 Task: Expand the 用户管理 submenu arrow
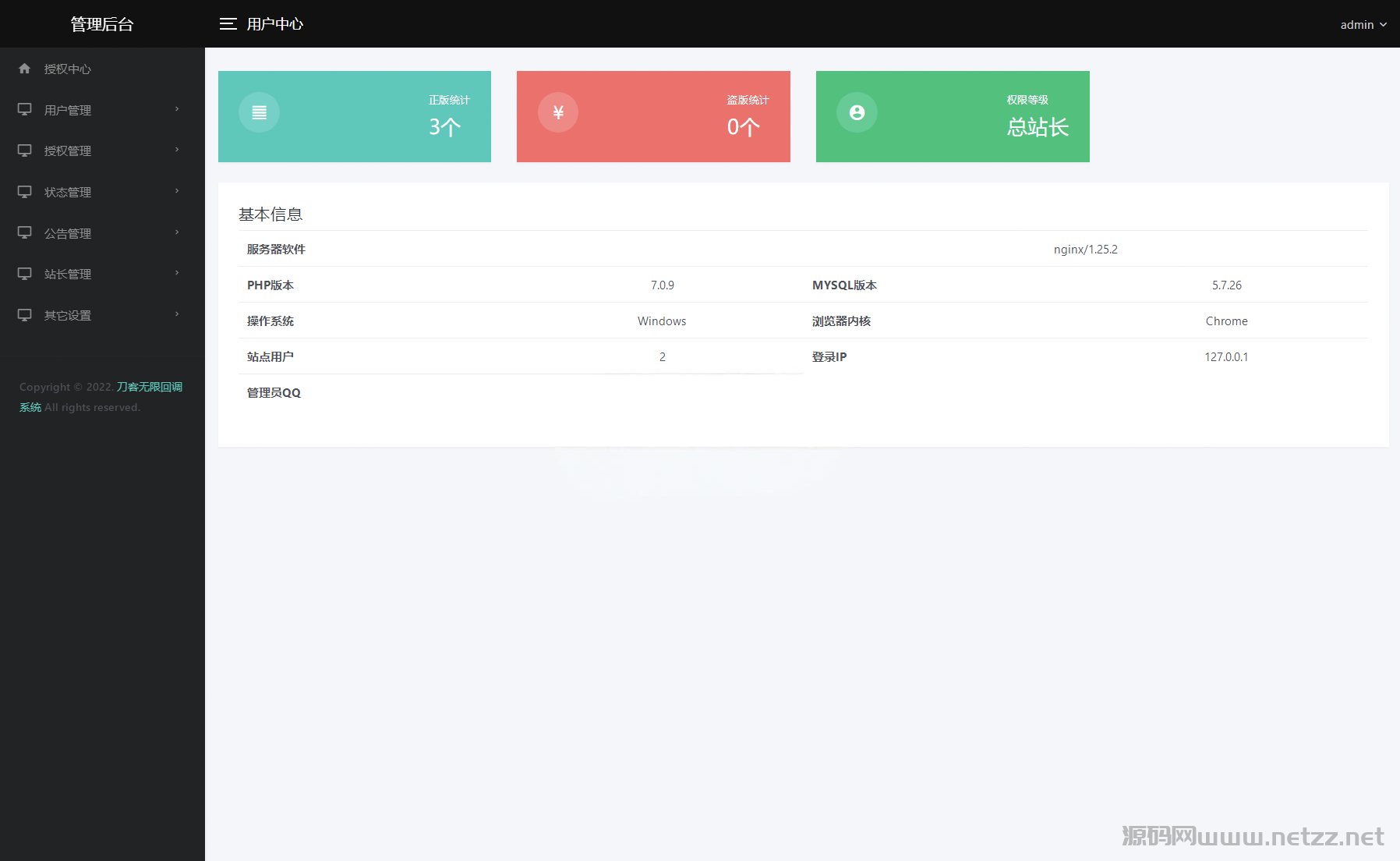[x=177, y=109]
